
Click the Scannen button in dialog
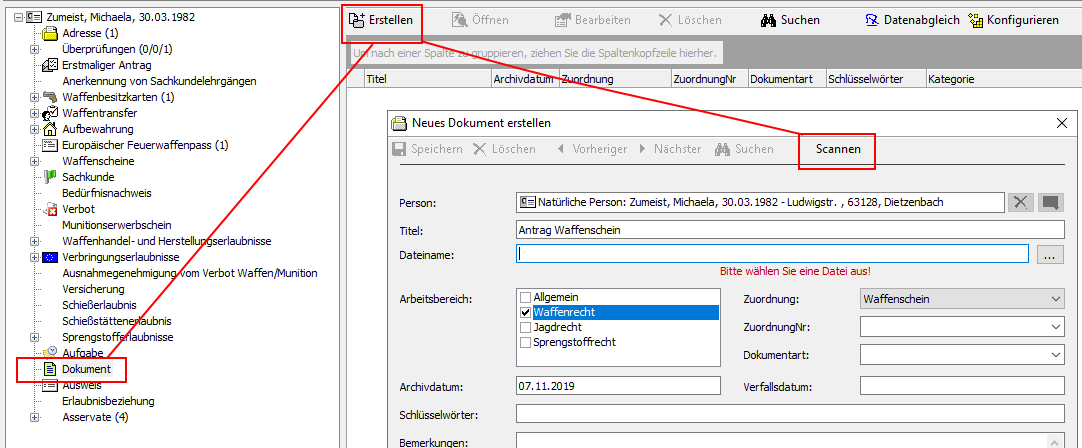click(x=837, y=149)
